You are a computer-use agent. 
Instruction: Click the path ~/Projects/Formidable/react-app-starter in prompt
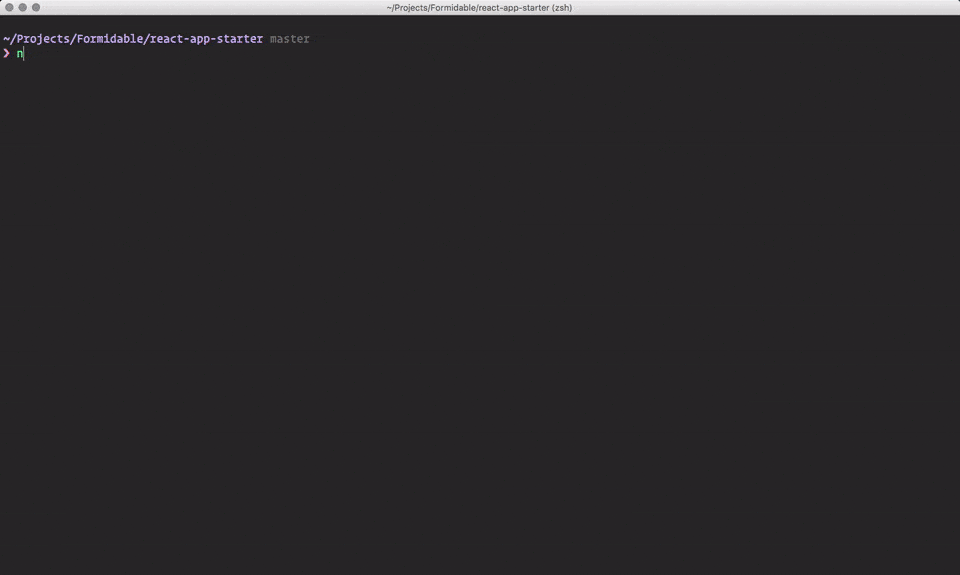click(133, 39)
